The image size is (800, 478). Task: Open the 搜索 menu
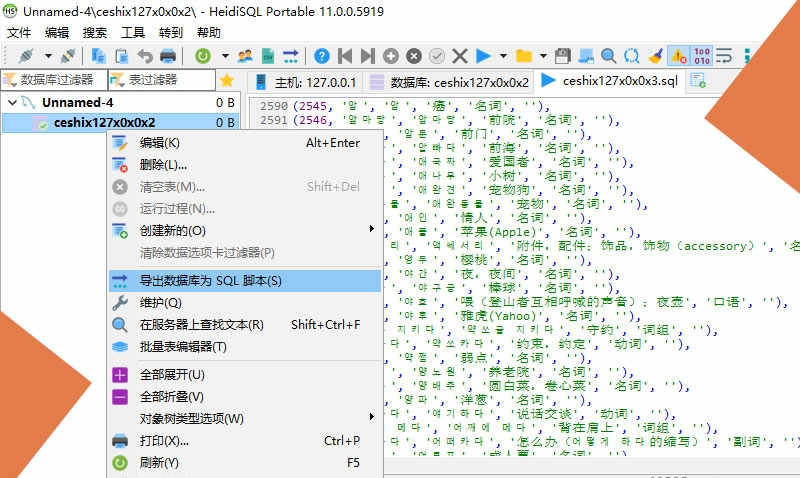(95, 33)
